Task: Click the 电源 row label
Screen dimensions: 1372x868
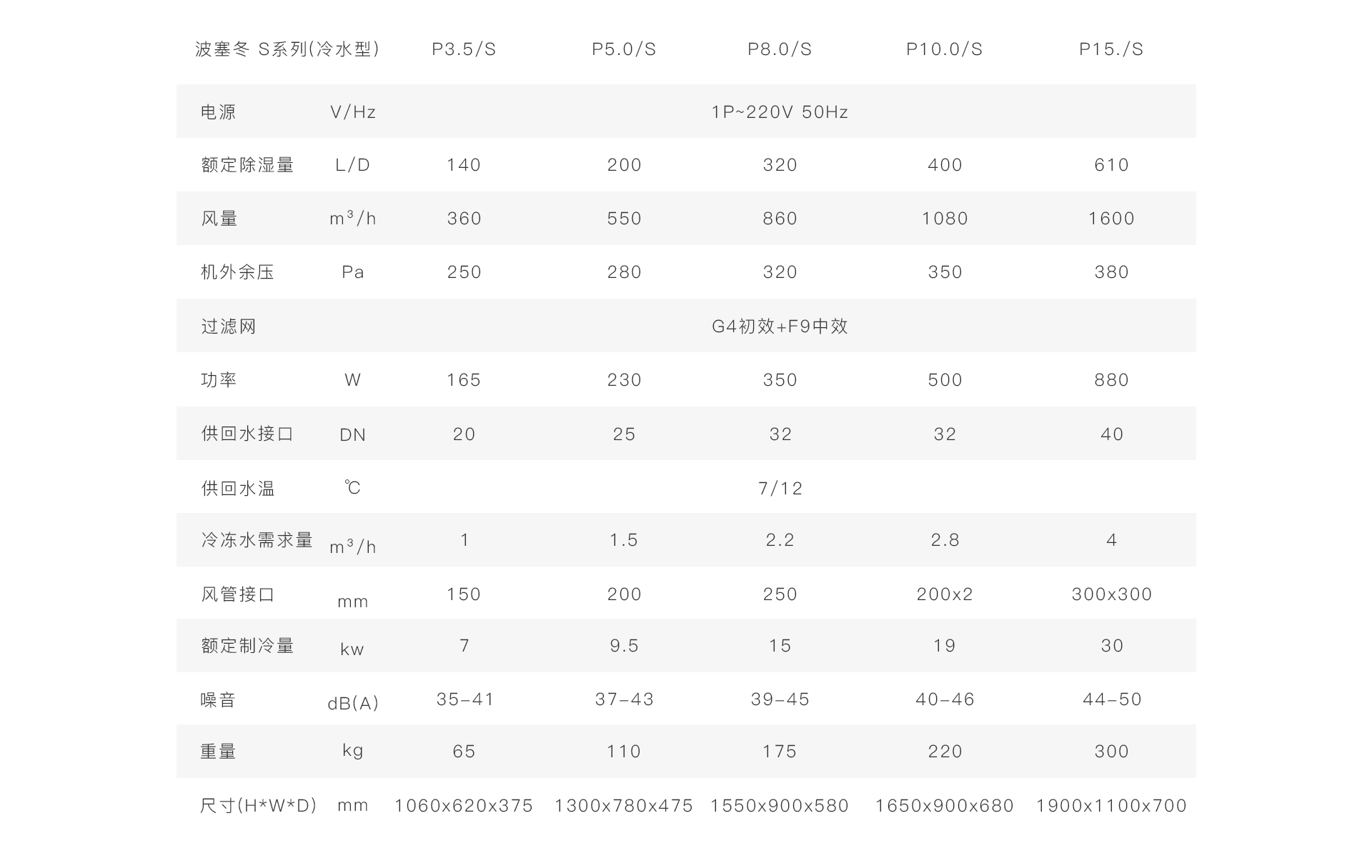Action: [219, 112]
